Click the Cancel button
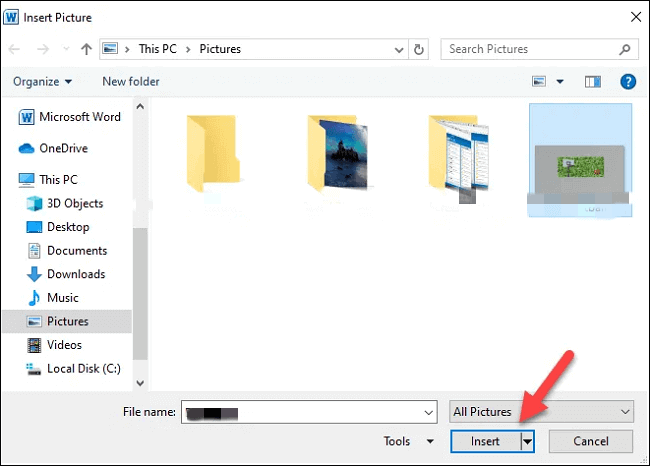The height and width of the screenshot is (466, 650). click(590, 441)
